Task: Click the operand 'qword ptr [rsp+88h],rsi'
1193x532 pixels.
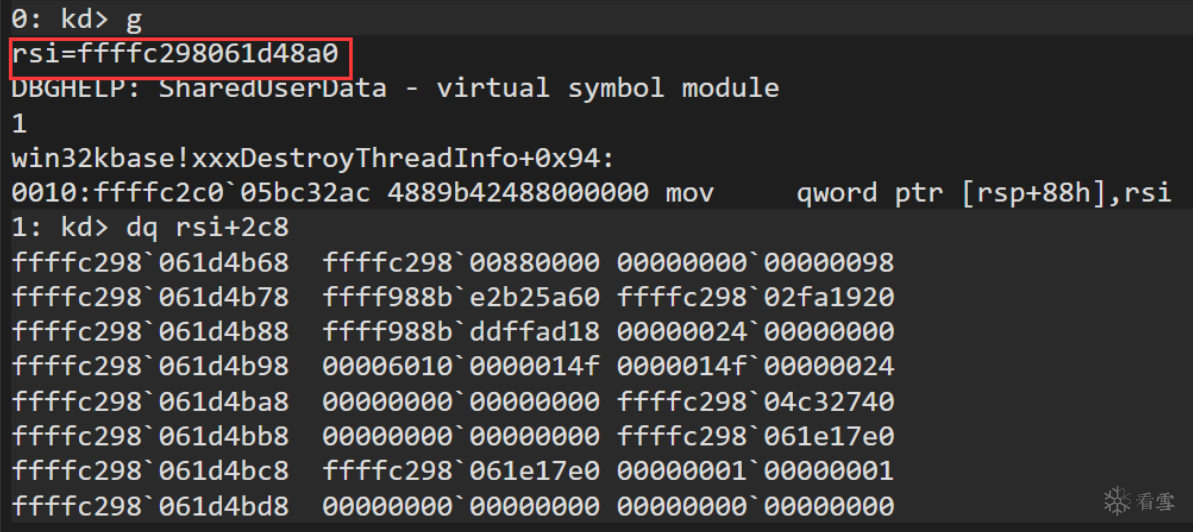Action: click(983, 192)
